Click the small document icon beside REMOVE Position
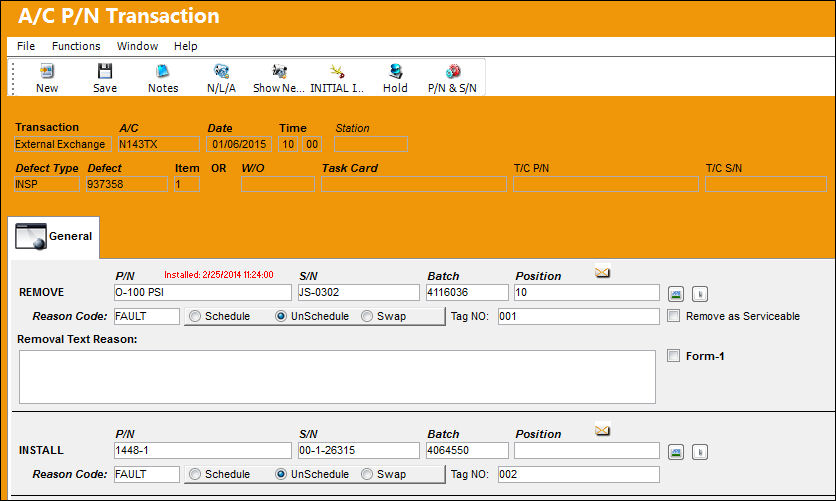This screenshot has width=836, height=501. coord(700,294)
